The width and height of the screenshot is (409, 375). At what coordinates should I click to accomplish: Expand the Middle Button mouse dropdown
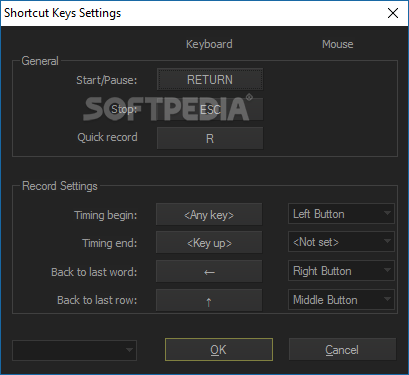(x=341, y=299)
